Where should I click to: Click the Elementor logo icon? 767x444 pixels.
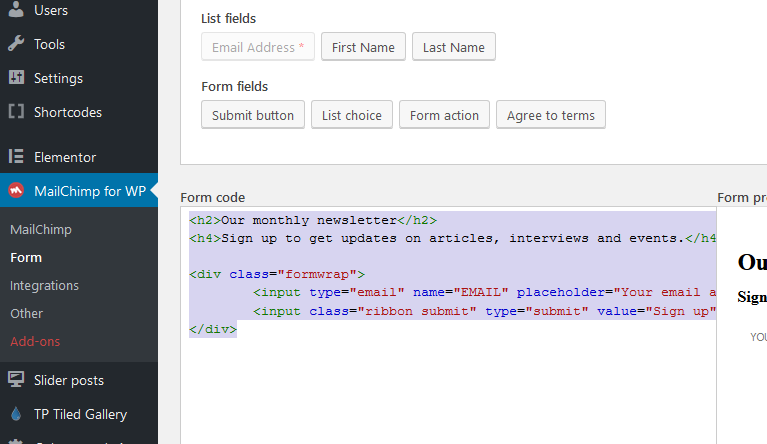tap(16, 157)
